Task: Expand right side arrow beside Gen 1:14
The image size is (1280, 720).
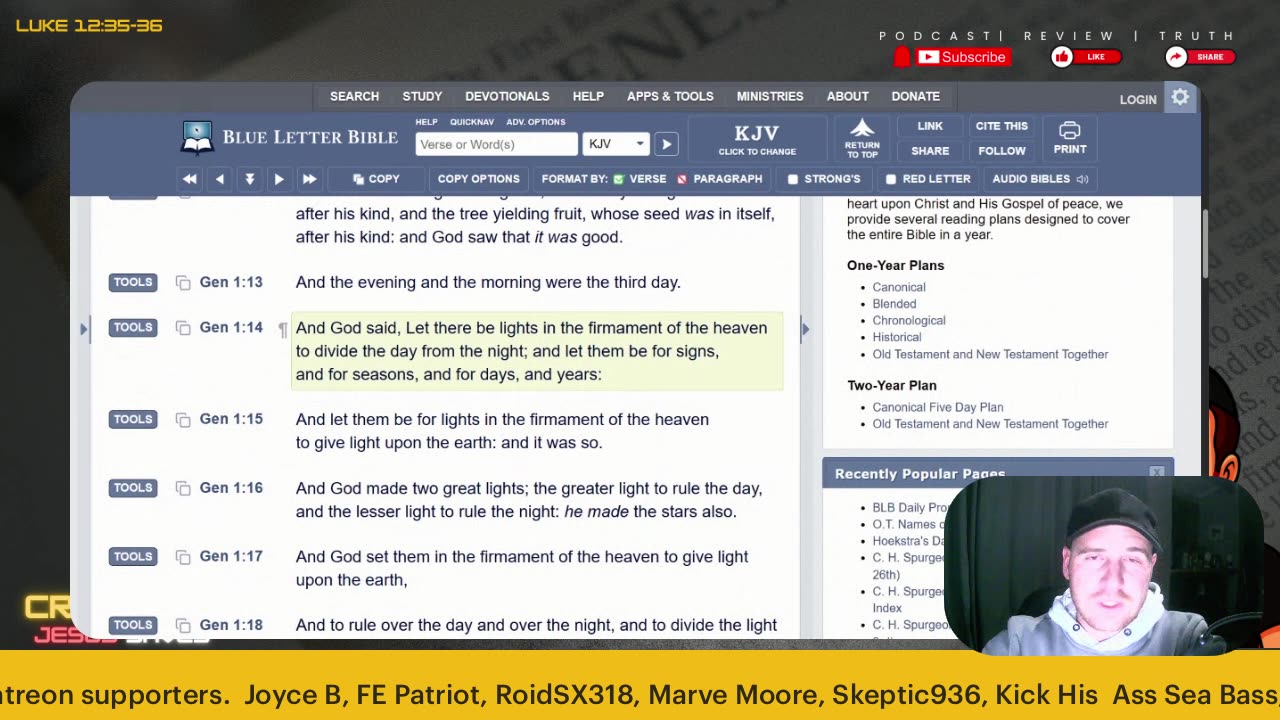Action: click(x=805, y=328)
